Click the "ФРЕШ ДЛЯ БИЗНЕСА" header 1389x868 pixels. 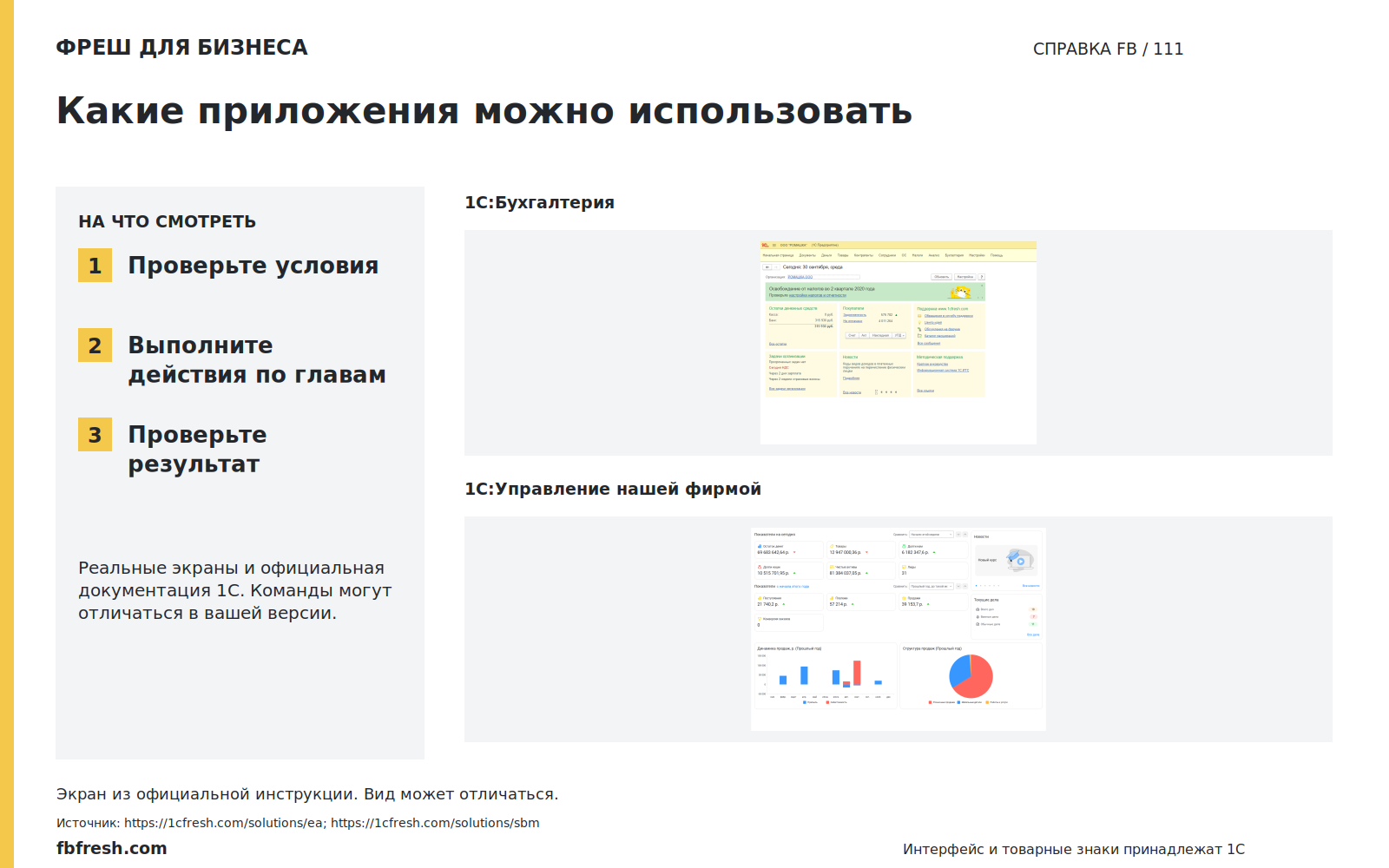tap(182, 48)
